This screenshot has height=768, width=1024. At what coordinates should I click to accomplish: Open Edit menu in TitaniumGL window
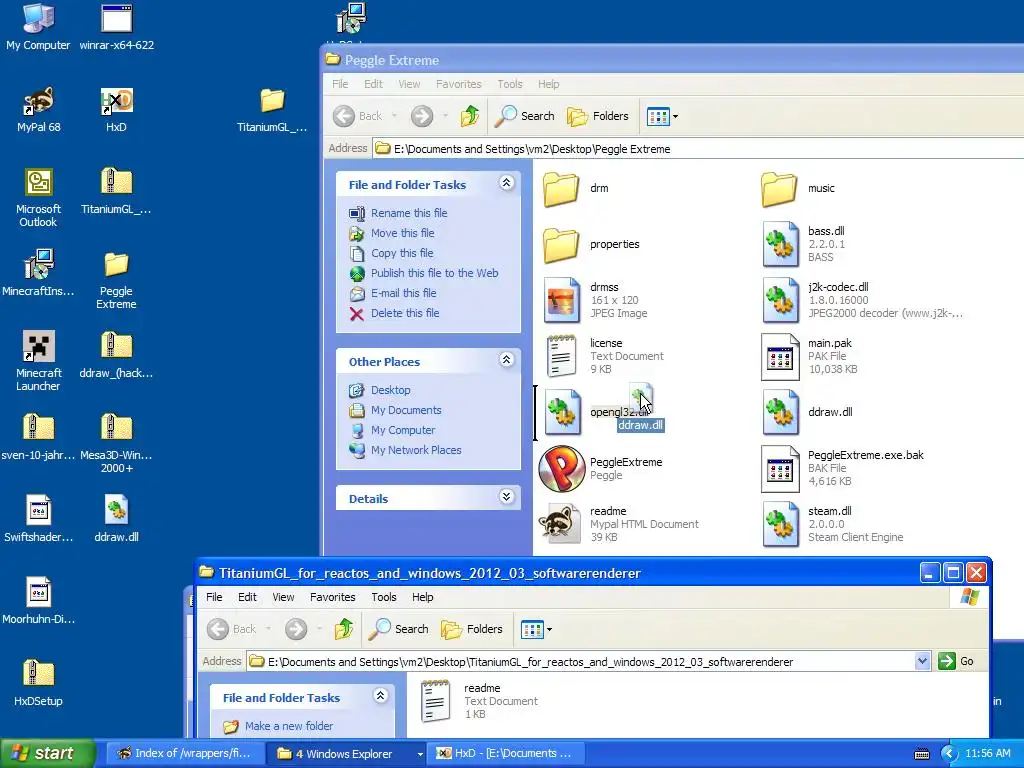[247, 597]
